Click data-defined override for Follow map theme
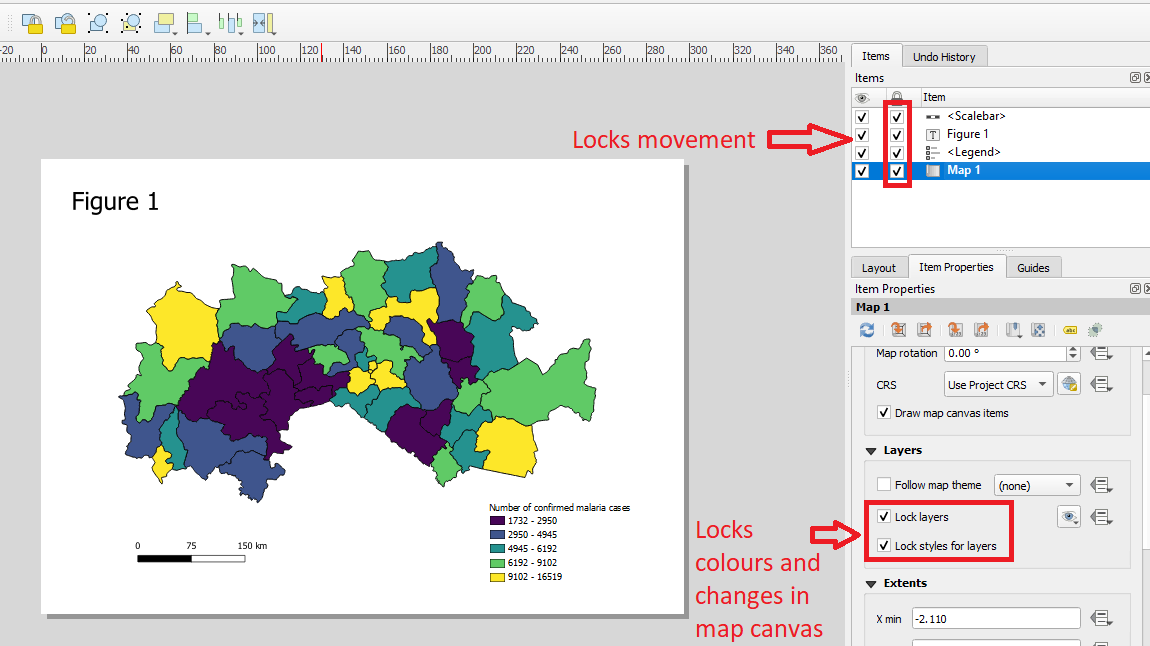 [x=1101, y=485]
